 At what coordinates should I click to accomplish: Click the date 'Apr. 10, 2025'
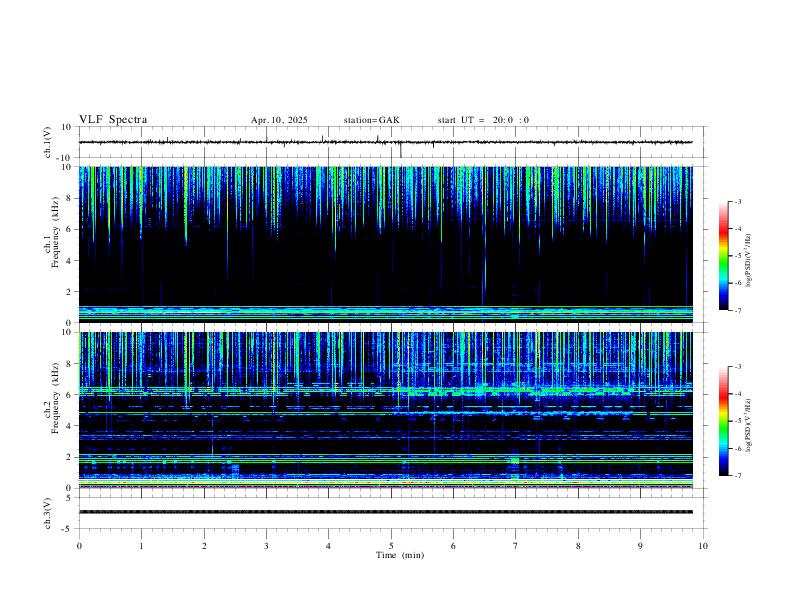pos(279,120)
